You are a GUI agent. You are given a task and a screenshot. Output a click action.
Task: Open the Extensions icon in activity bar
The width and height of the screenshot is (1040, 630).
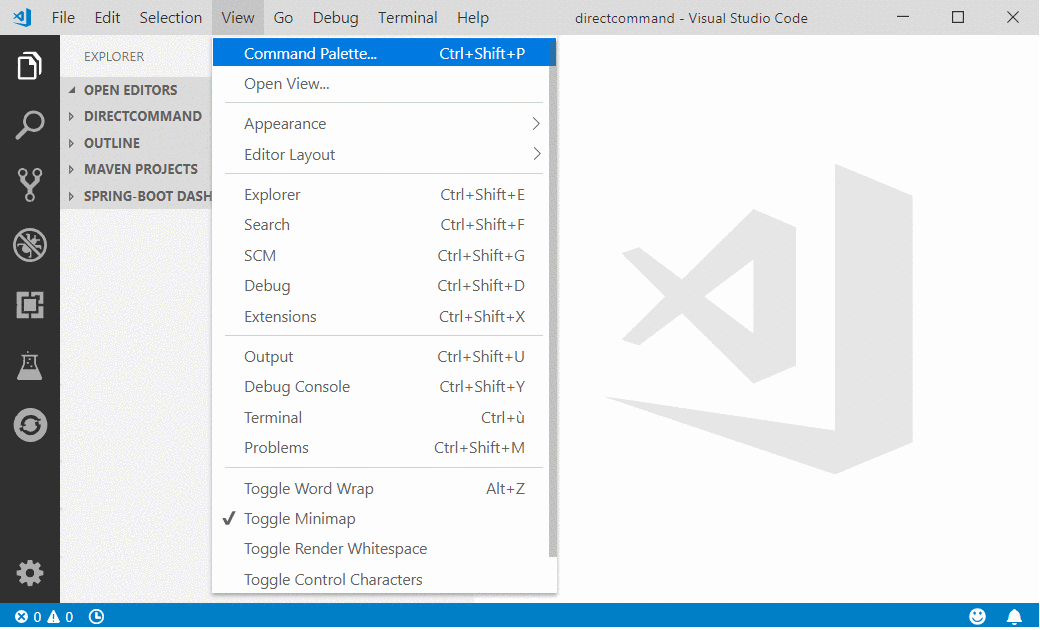30,305
